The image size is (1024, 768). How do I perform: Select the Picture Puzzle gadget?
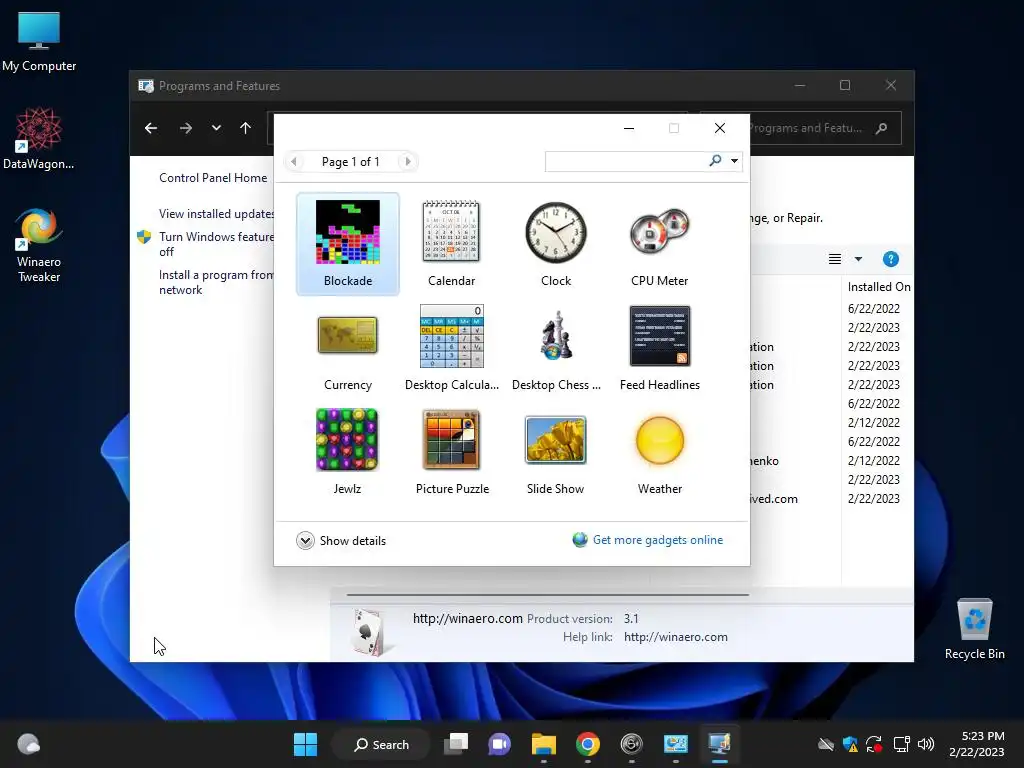point(451,451)
